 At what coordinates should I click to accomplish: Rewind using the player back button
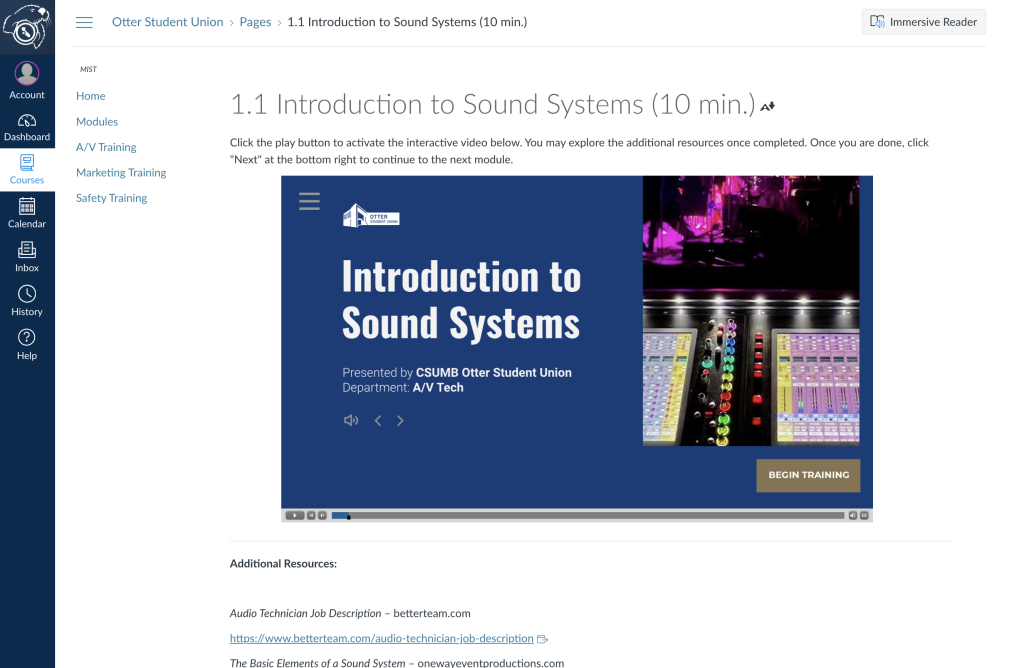311,515
